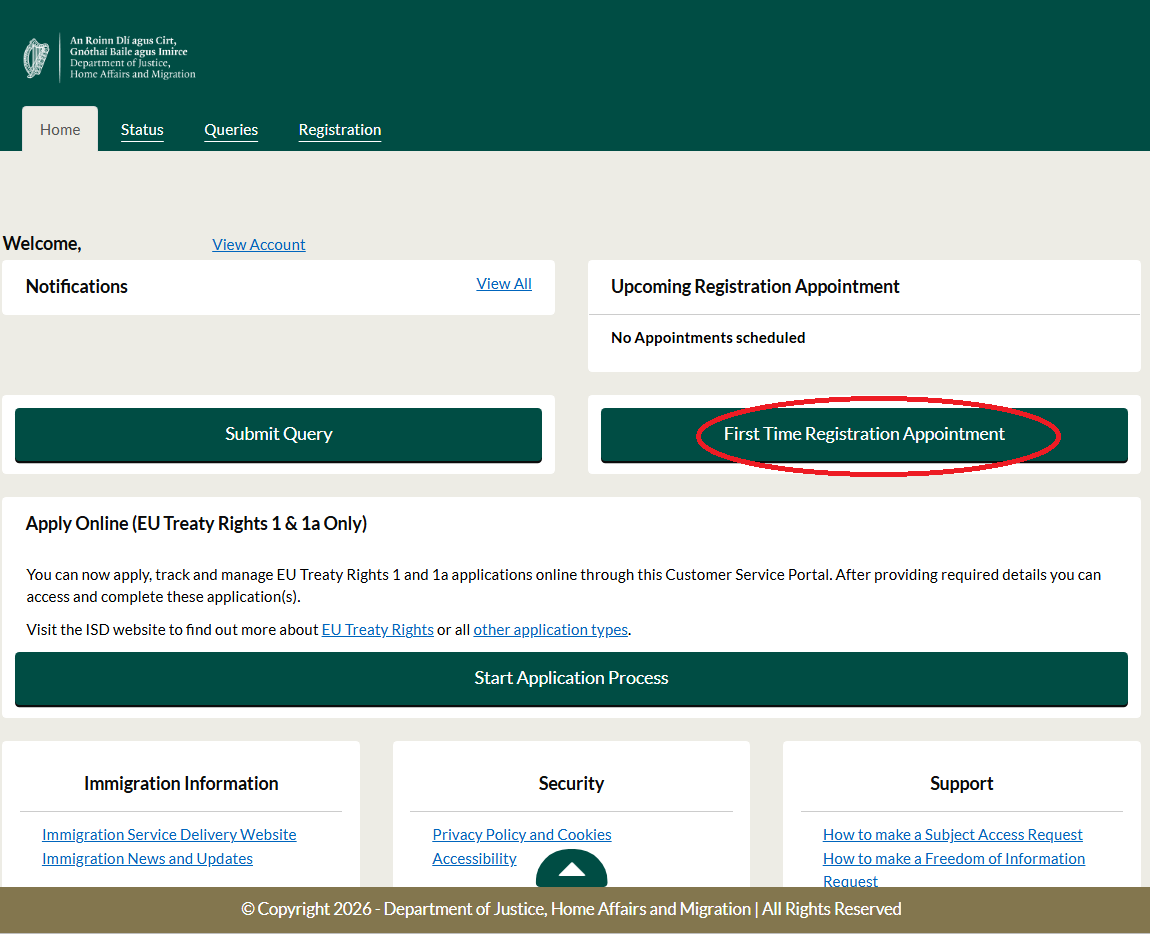Click the Upcoming Registration Appointment heading
The width and height of the screenshot is (1150, 934).
tap(755, 286)
